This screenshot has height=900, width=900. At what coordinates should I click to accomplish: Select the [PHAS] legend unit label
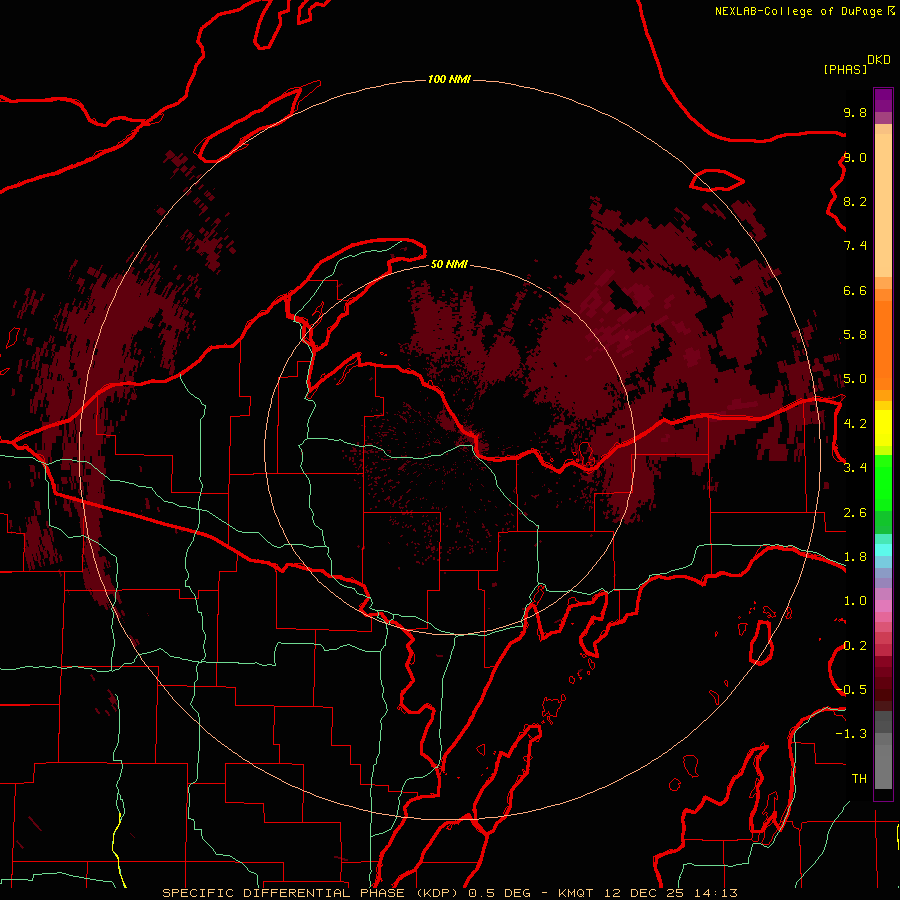coord(845,69)
